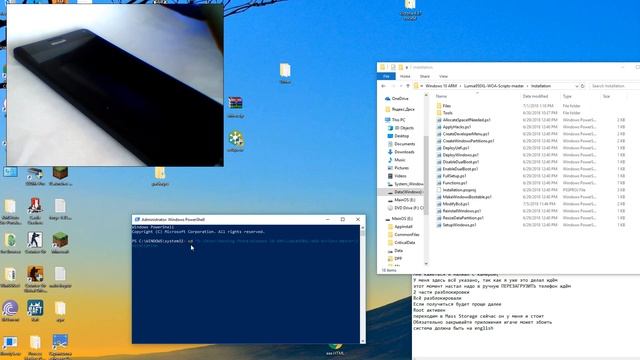Click the Downloads arrow icon in navigation pane
The image size is (640, 360).
390,152
